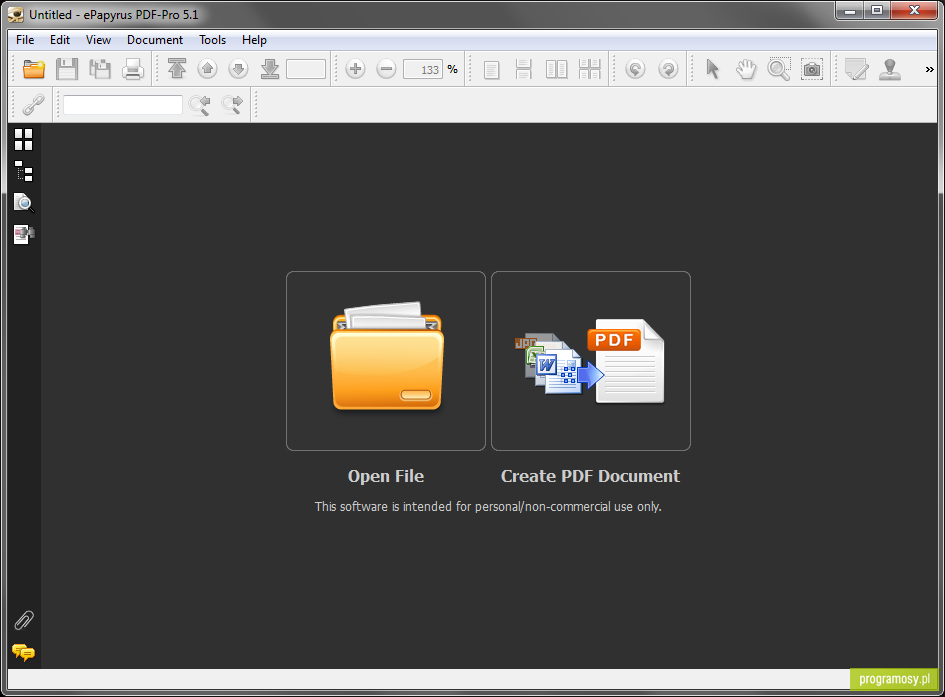Open the Document menu
The width and height of the screenshot is (945, 697).
(155, 40)
